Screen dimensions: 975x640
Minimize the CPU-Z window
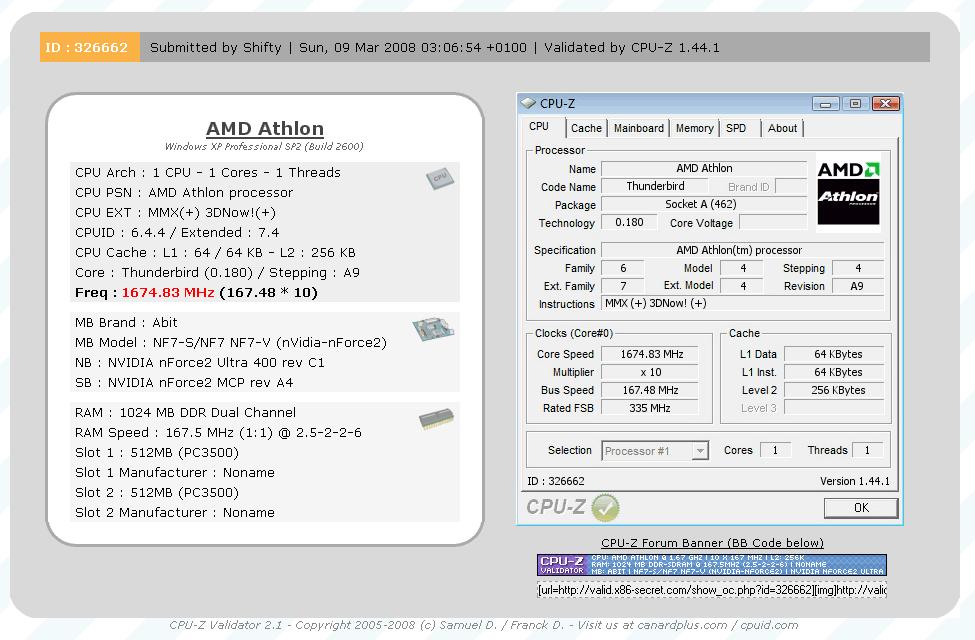pyautogui.click(x=825, y=103)
